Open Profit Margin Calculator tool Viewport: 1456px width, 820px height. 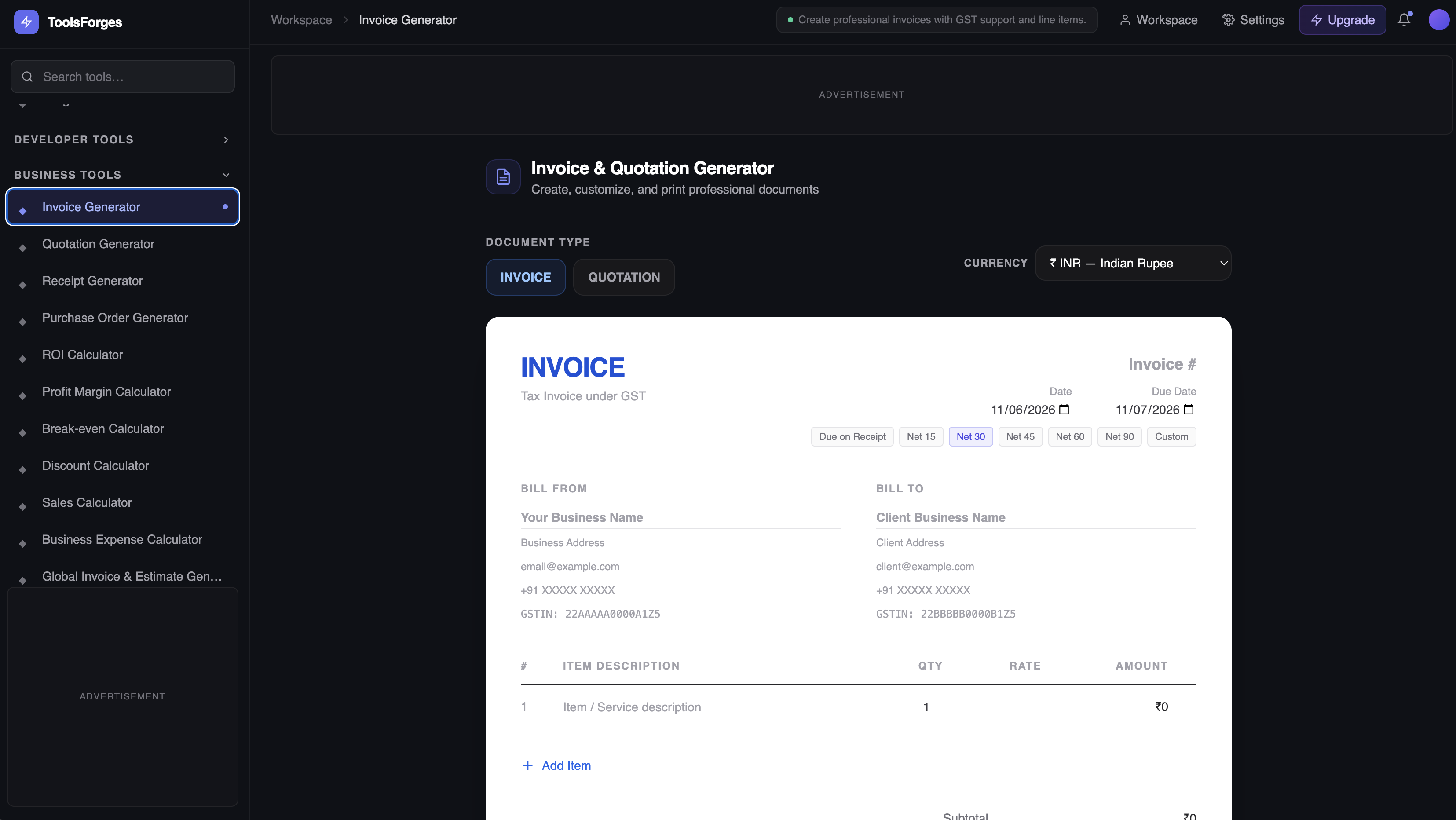pos(122,392)
